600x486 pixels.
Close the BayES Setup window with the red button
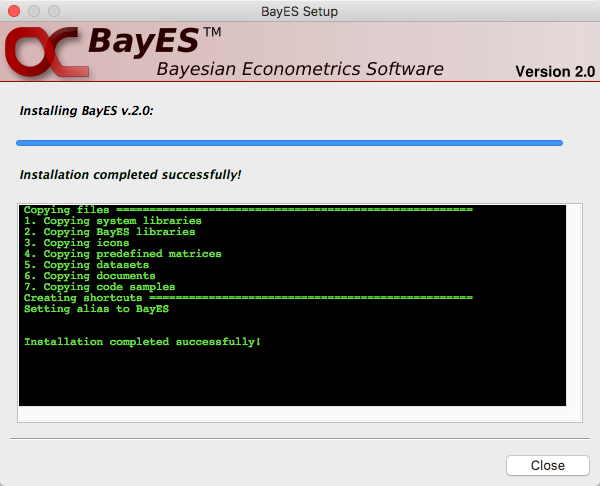pos(14,11)
